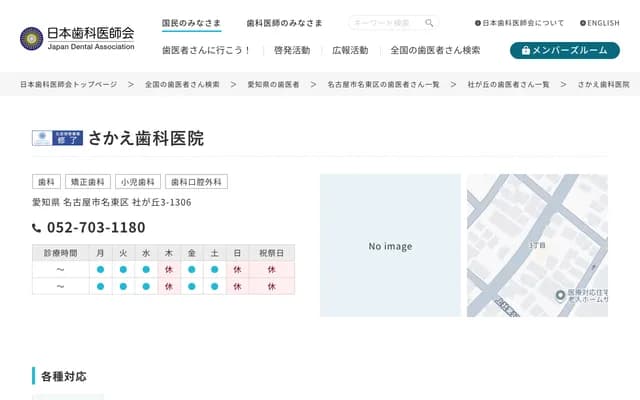640x400 pixels.
Task: Open 全国の歯医者さん検索 menu item
Action: [x=435, y=50]
